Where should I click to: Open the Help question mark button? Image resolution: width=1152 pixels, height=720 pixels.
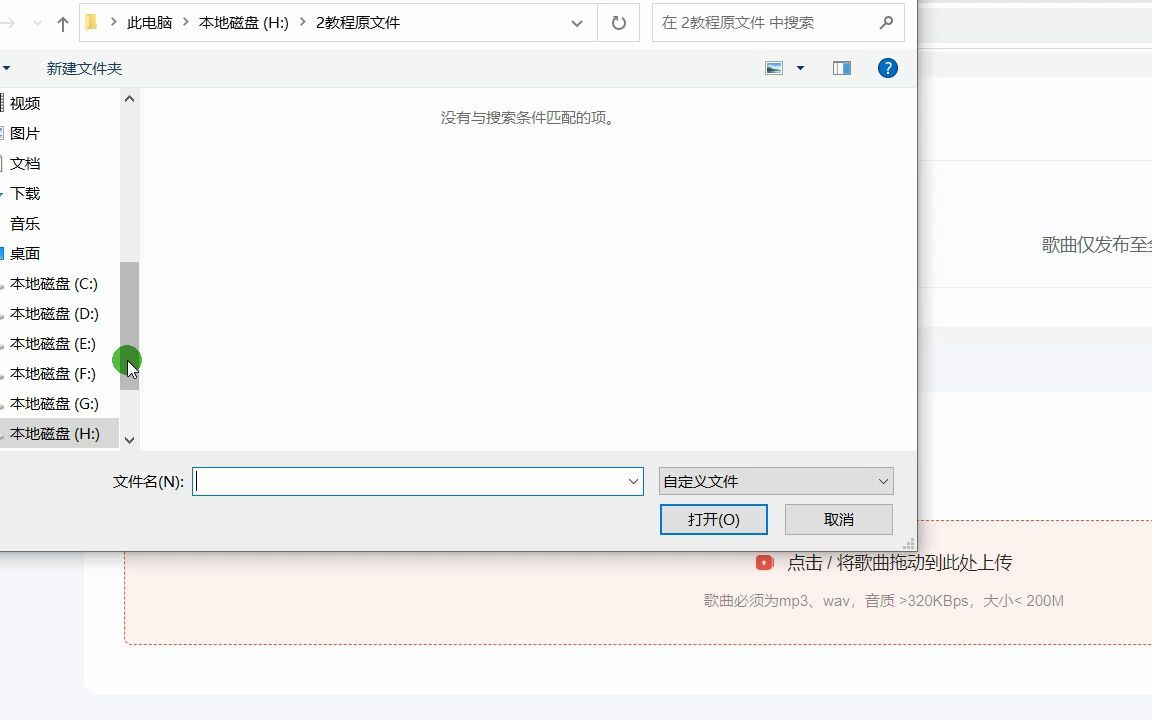coord(888,68)
